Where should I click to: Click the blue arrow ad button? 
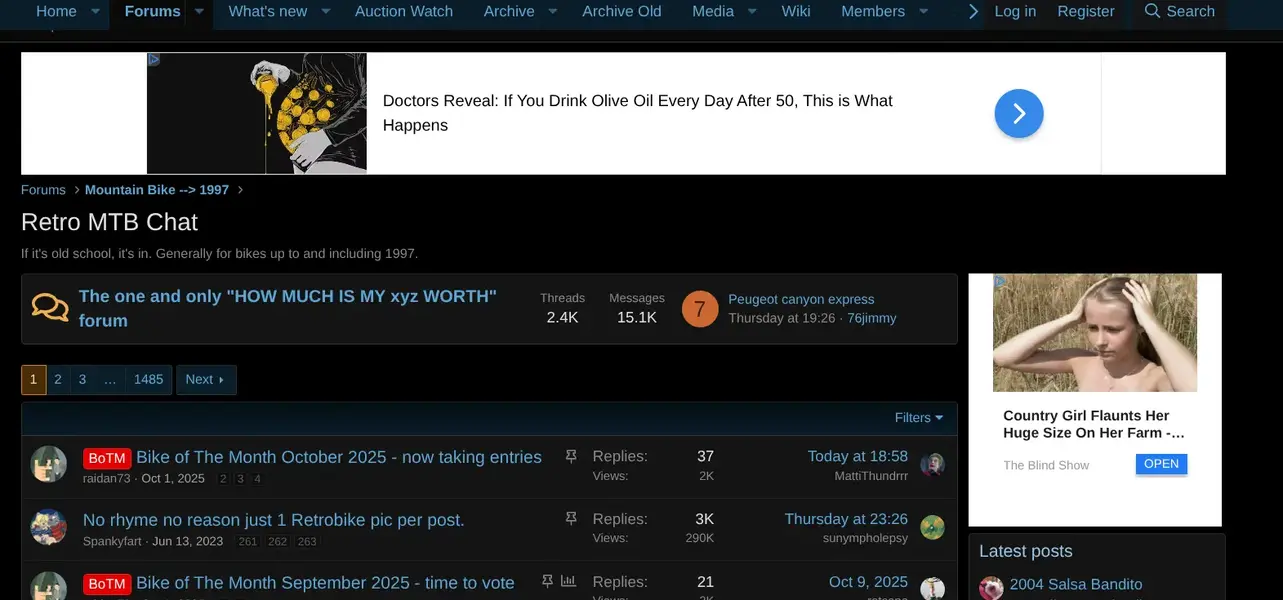point(1018,113)
